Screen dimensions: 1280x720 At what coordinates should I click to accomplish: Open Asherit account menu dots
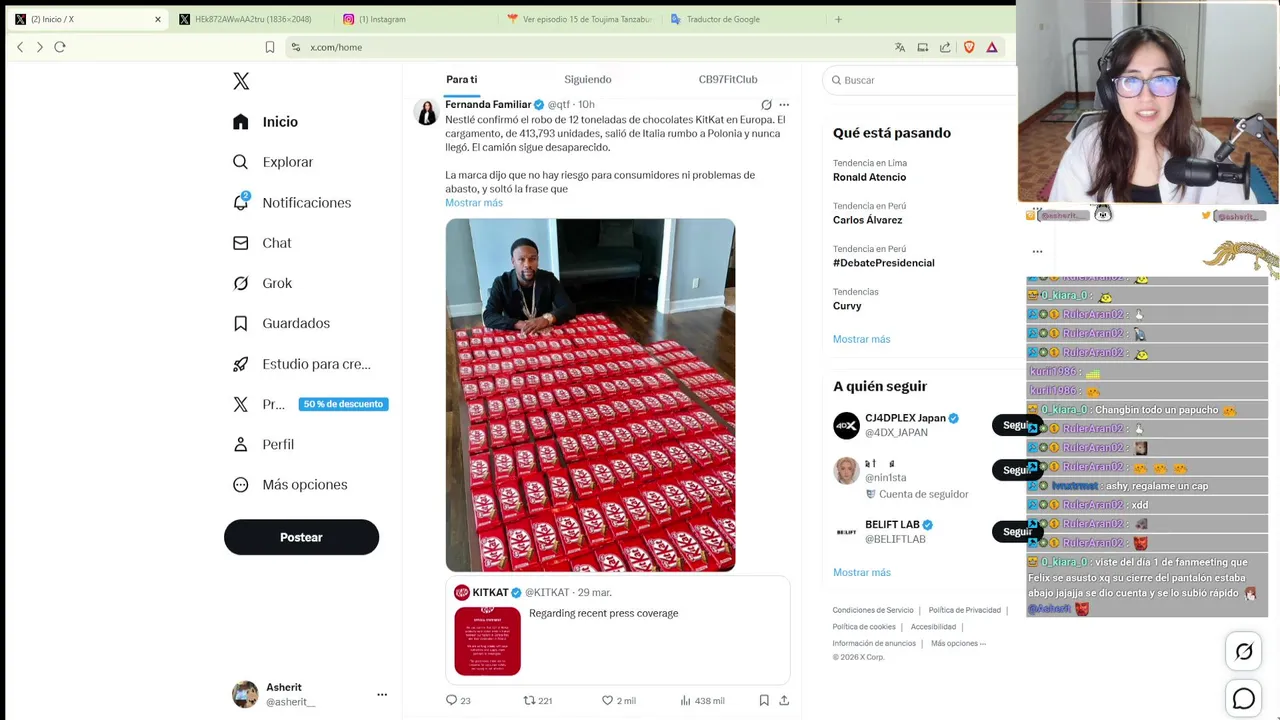[x=381, y=694]
